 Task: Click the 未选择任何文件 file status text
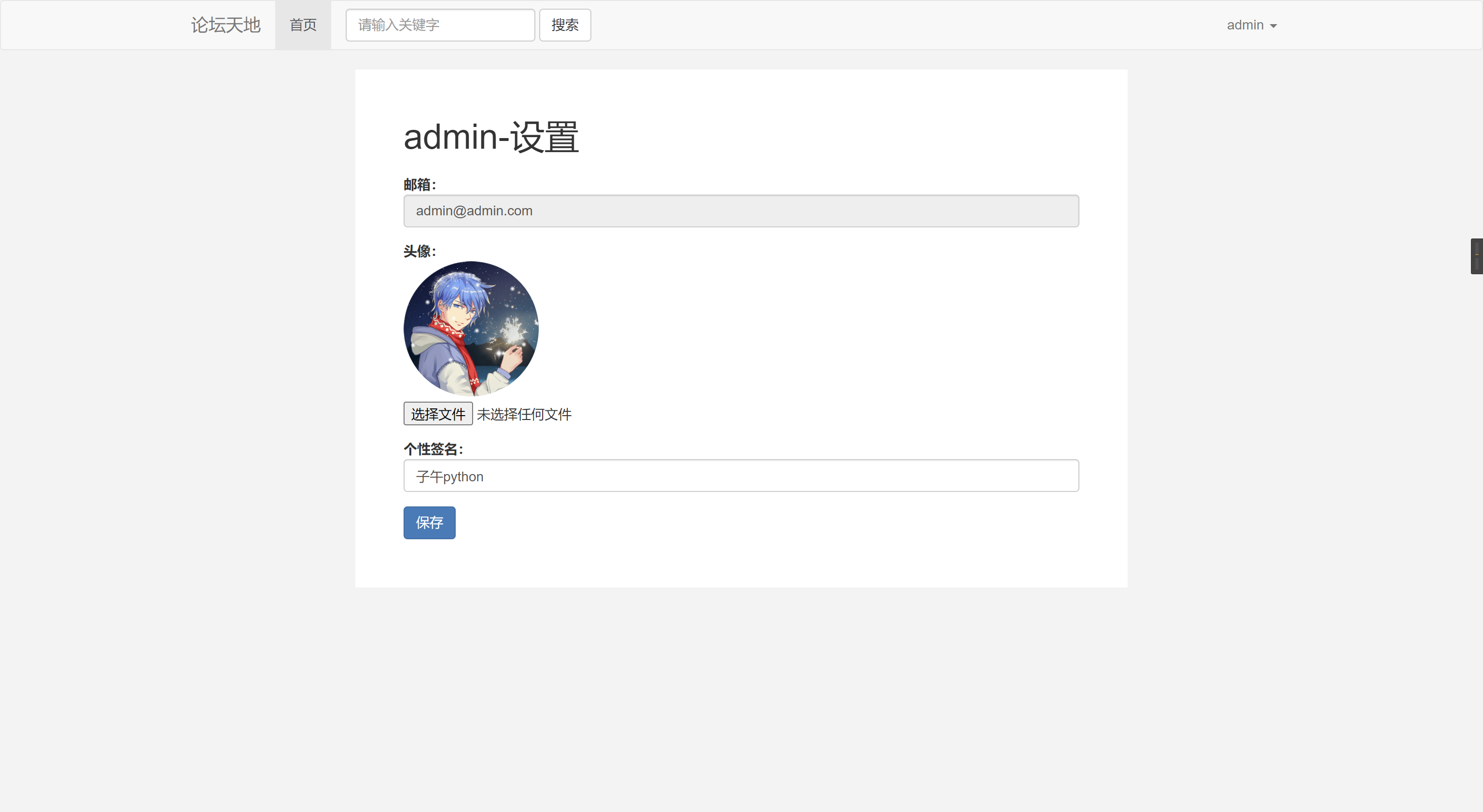tap(524, 414)
